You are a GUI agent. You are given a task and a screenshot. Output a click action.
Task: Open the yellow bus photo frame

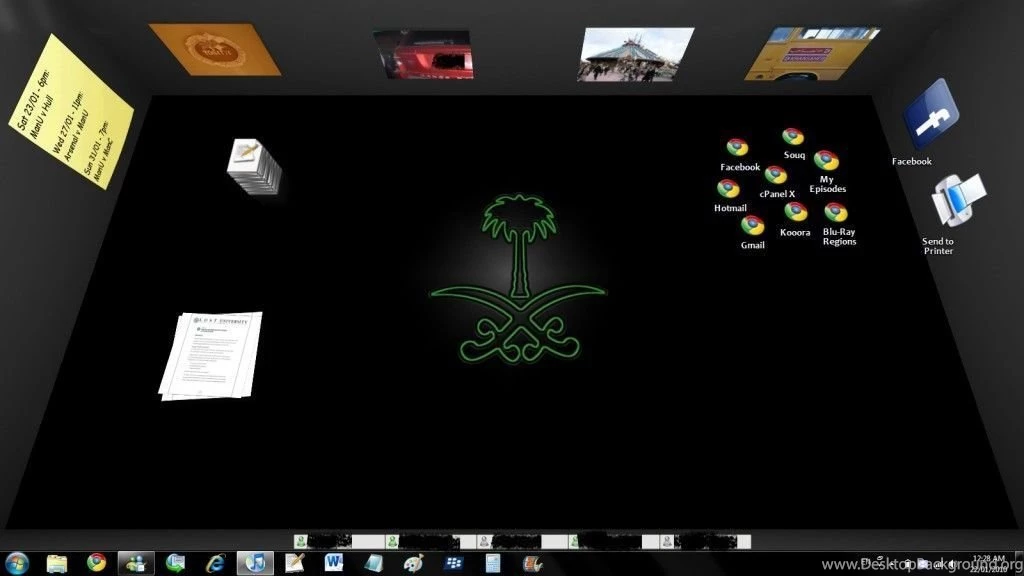(809, 53)
